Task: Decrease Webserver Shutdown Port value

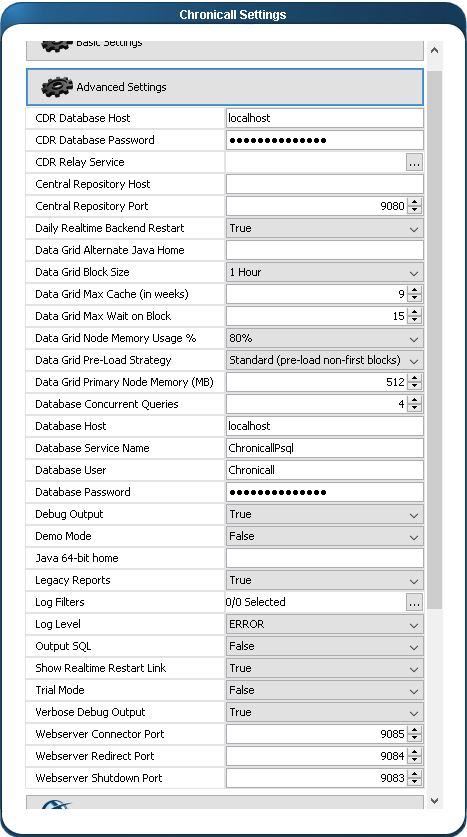Action: (415, 782)
